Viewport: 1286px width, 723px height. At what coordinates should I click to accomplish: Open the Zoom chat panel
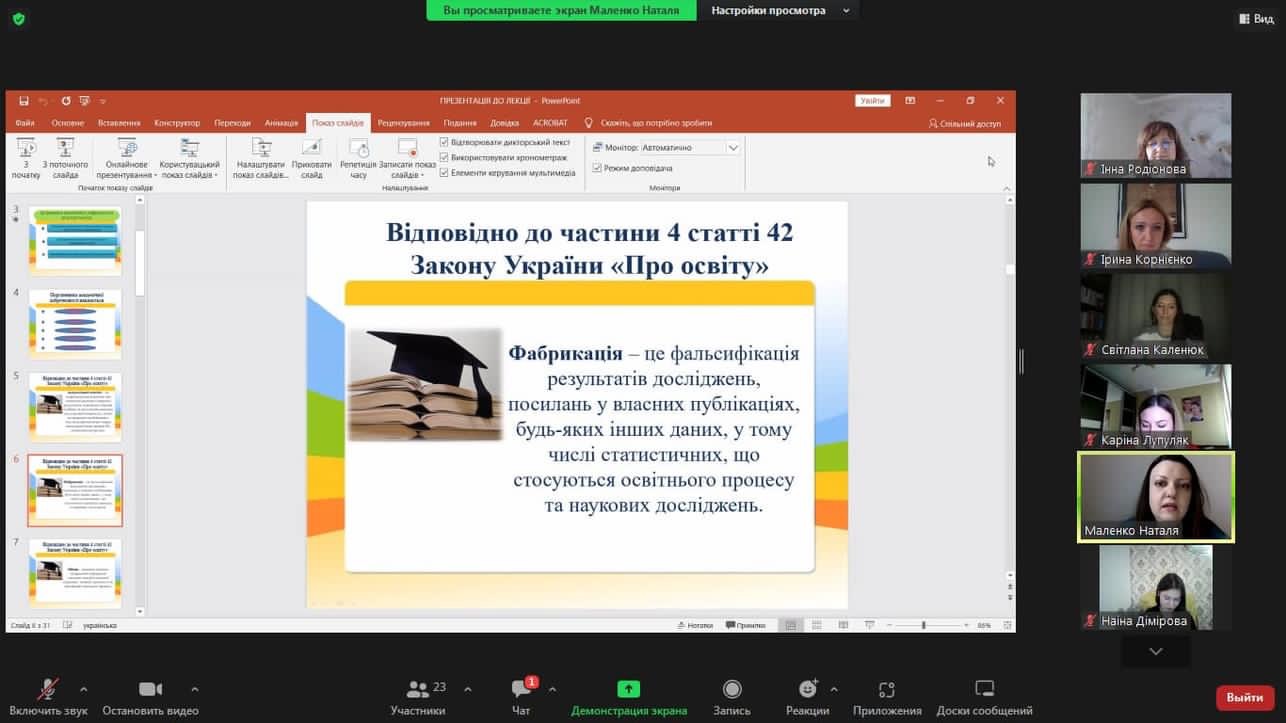[x=521, y=698]
